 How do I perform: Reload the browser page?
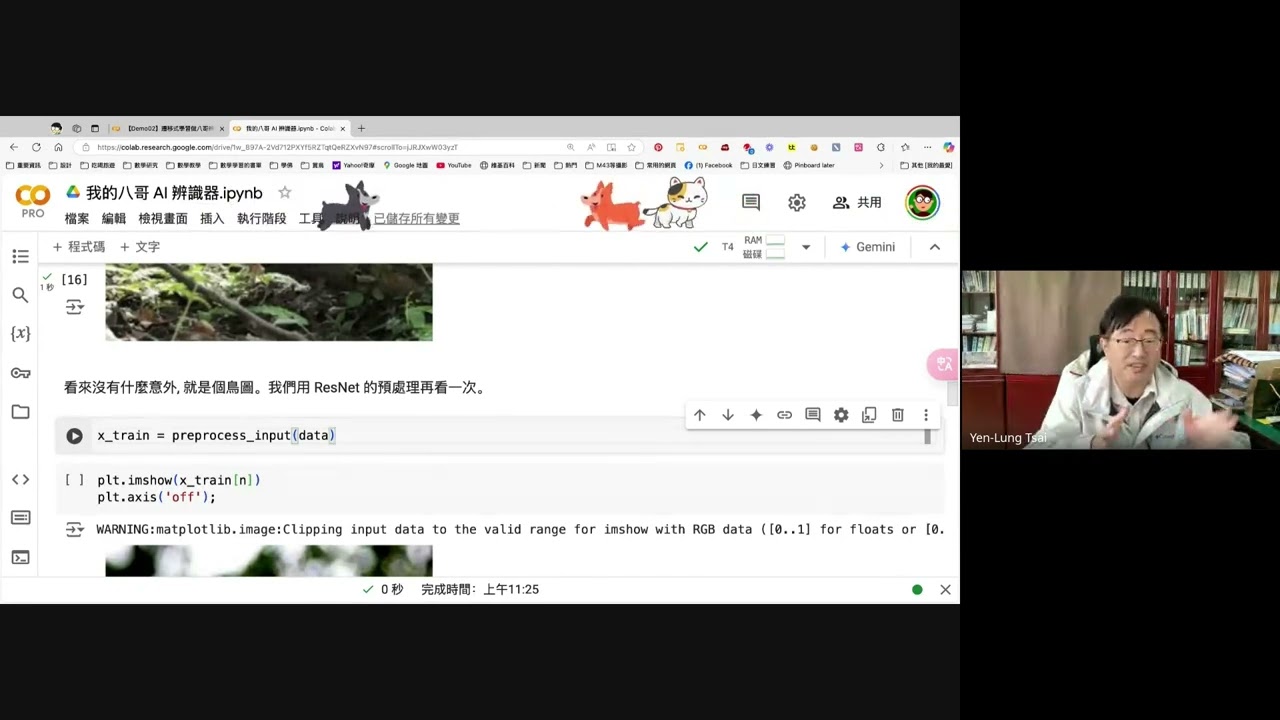click(36, 147)
